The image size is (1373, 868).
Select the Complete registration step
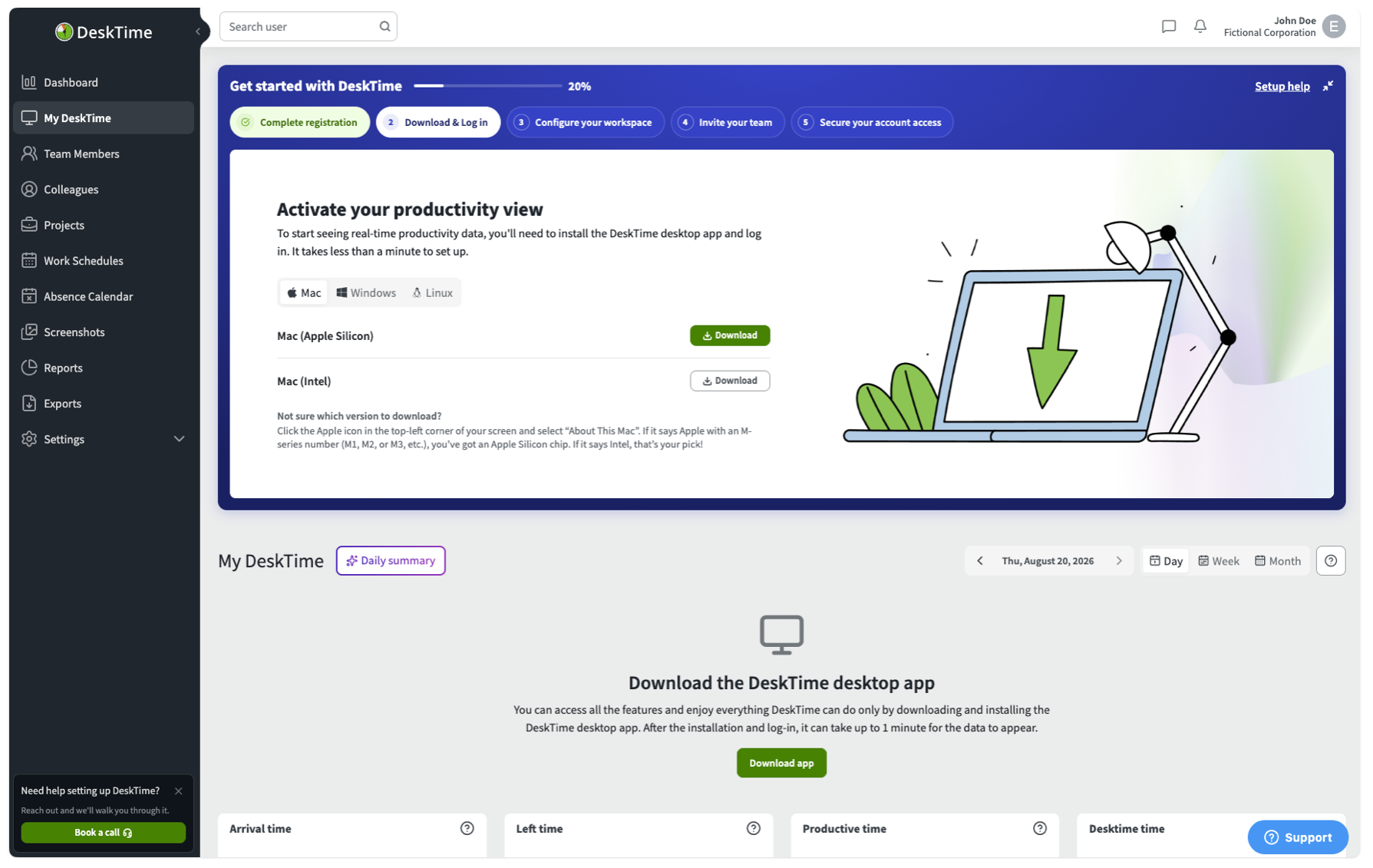299,122
